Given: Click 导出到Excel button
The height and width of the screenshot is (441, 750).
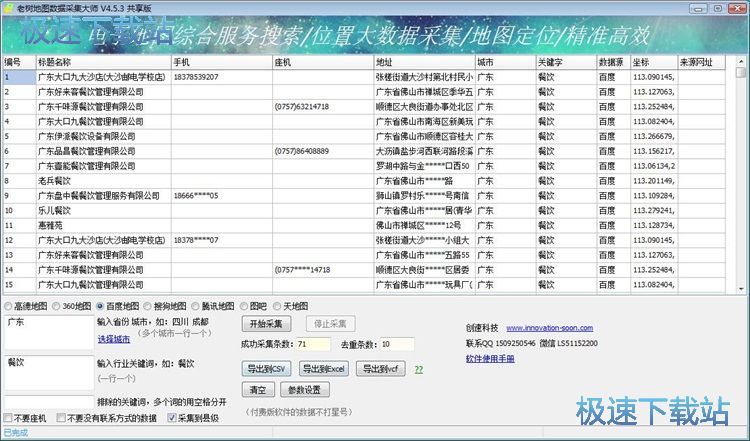Looking at the screenshot, I should tap(324, 369).
